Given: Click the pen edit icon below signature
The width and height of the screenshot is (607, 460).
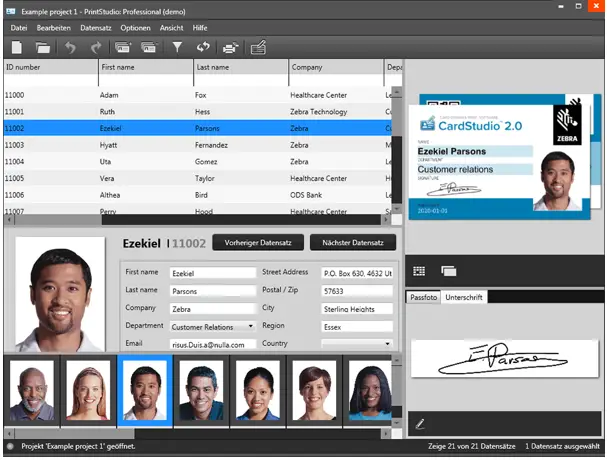Looking at the screenshot, I should coord(420,424).
